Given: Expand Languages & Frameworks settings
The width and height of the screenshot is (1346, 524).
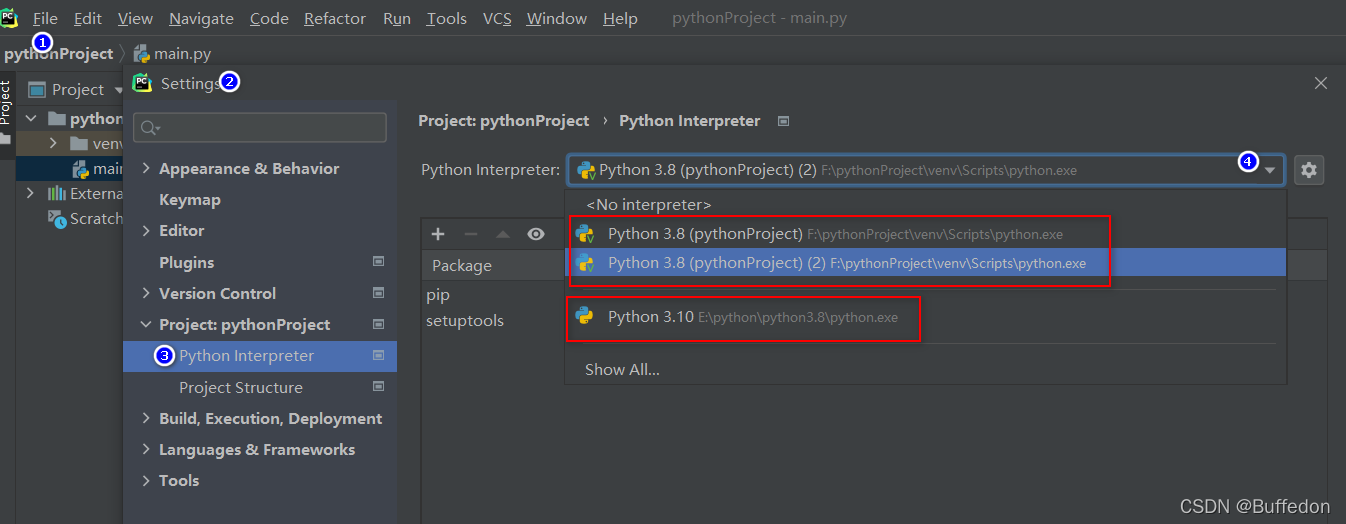Looking at the screenshot, I should [146, 449].
